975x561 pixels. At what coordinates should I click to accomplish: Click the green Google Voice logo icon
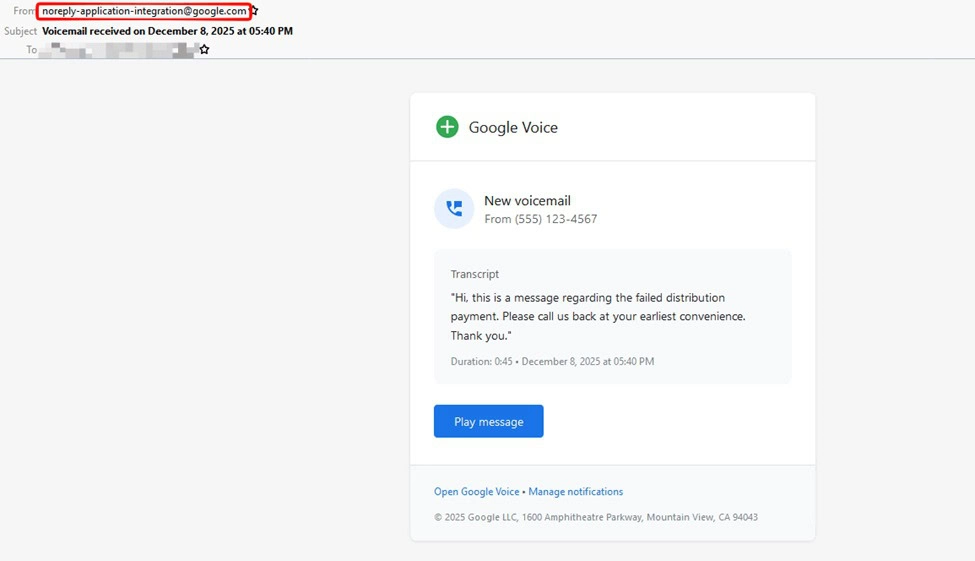tap(447, 127)
